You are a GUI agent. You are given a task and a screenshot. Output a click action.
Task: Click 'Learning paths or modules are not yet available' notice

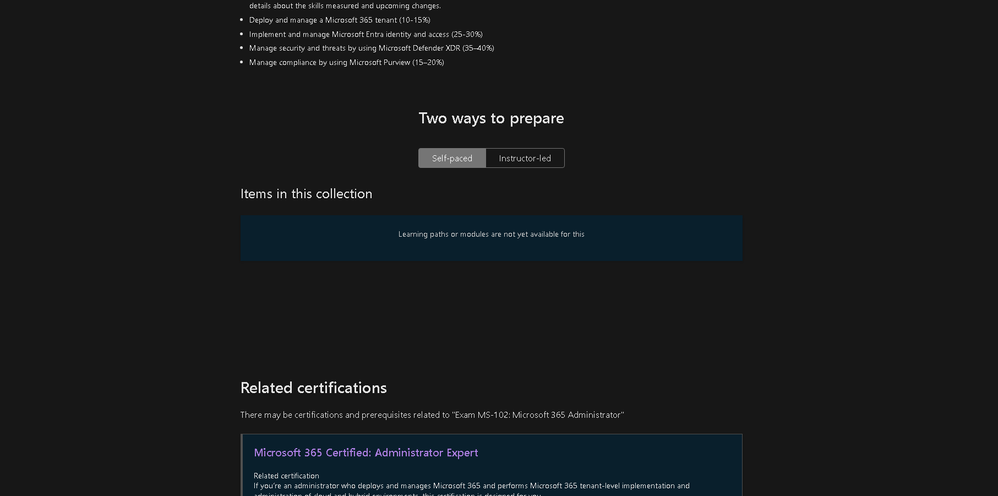pyautogui.click(x=491, y=234)
